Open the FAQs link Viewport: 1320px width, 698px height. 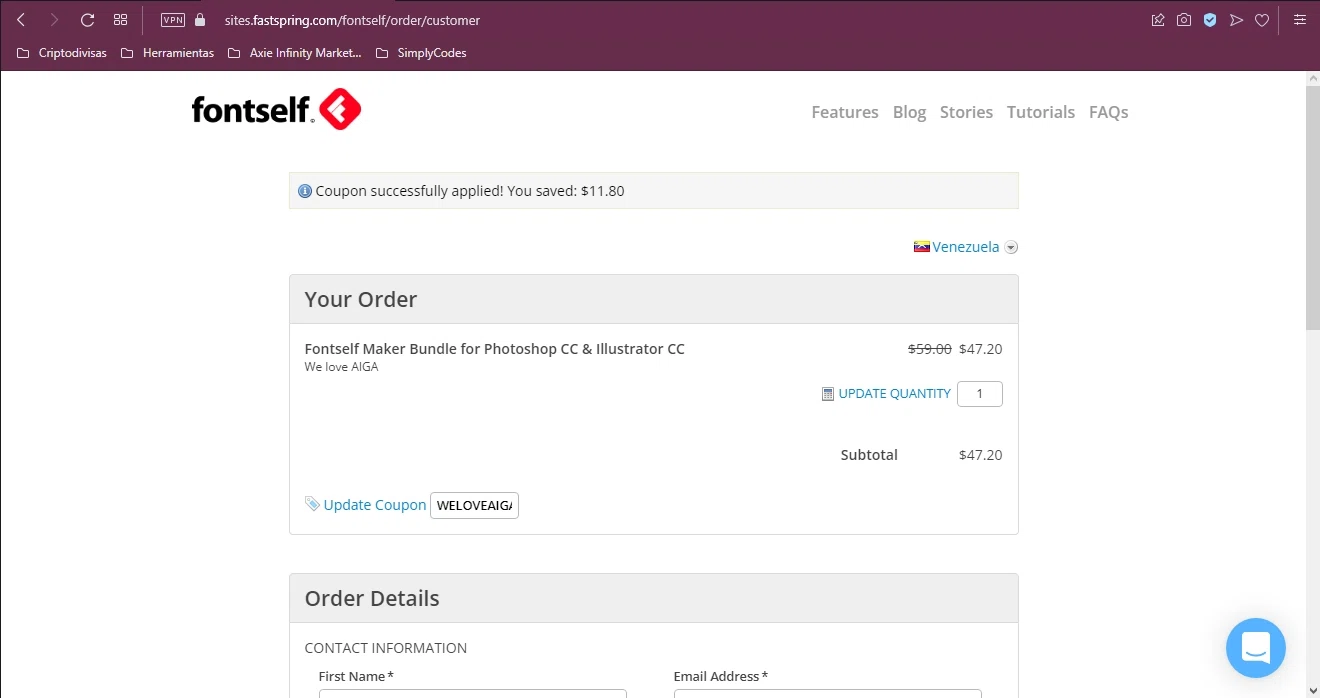click(1108, 112)
